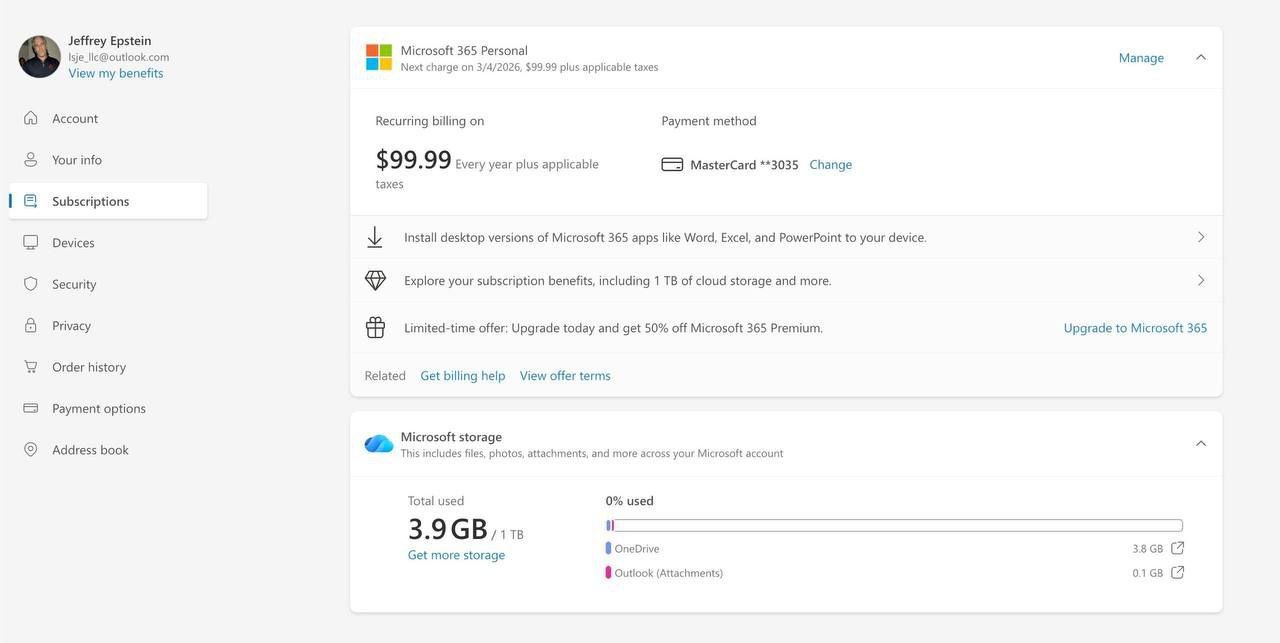
Task: Click Upgrade to Microsoft 365 link
Action: pos(1135,328)
